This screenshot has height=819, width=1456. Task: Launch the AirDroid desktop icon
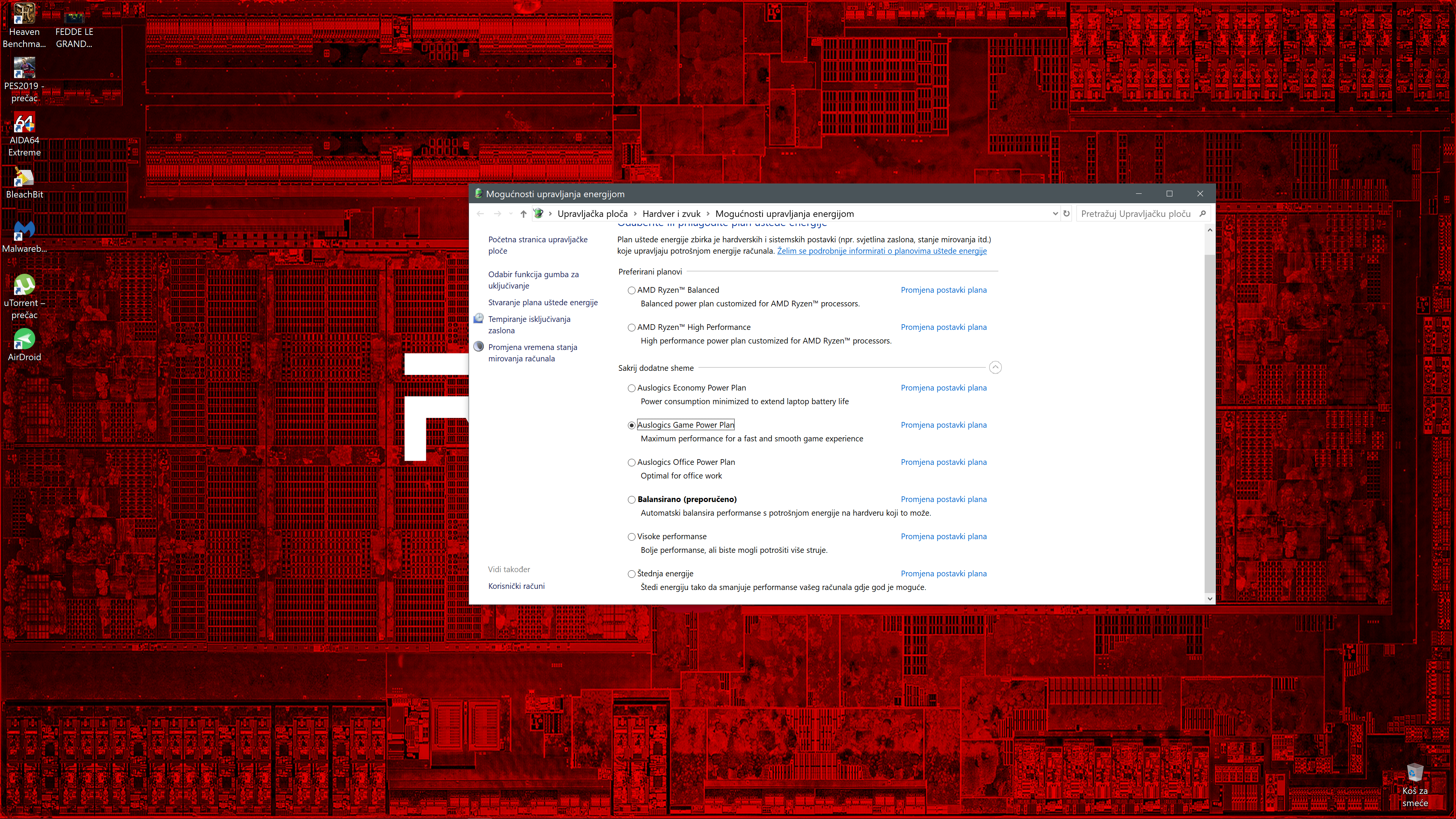click(x=24, y=340)
